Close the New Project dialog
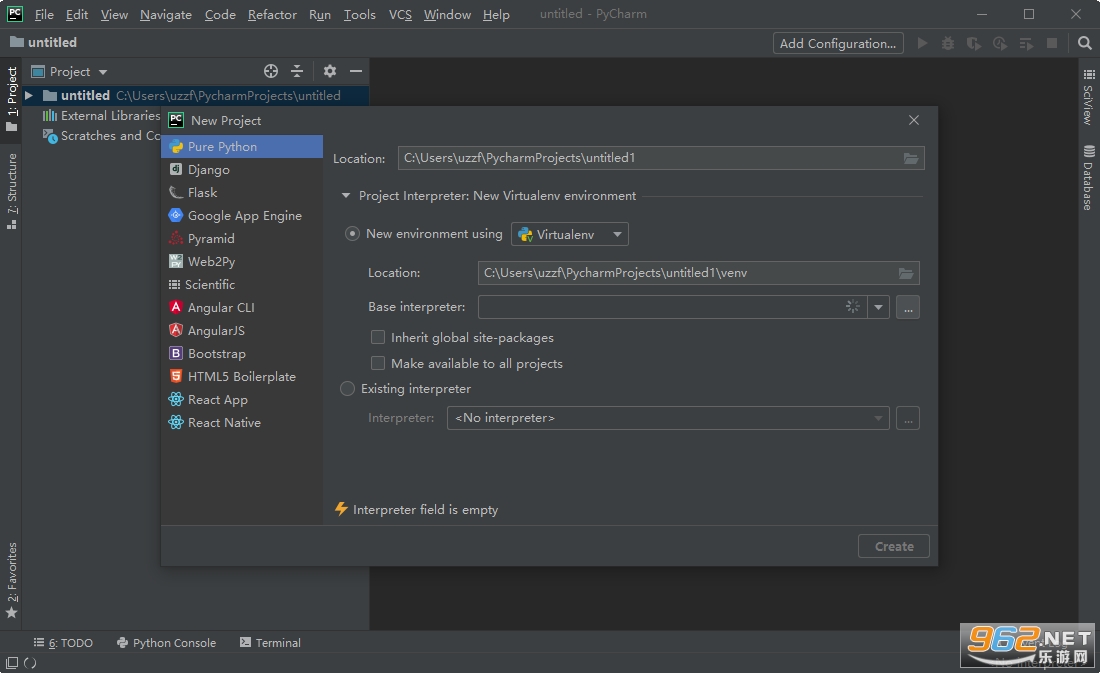 tap(913, 120)
